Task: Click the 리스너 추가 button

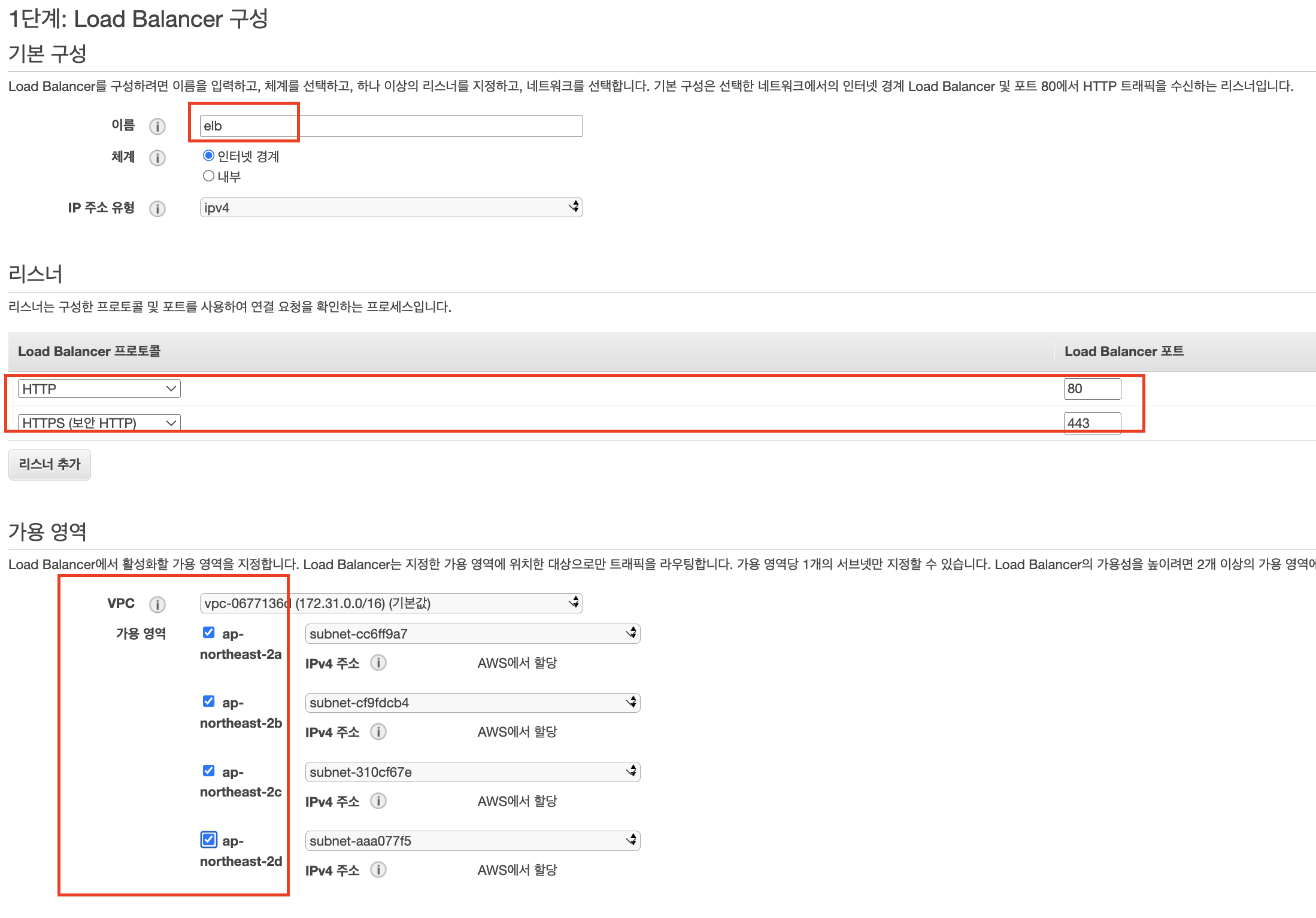Action: pyautogui.click(x=50, y=464)
